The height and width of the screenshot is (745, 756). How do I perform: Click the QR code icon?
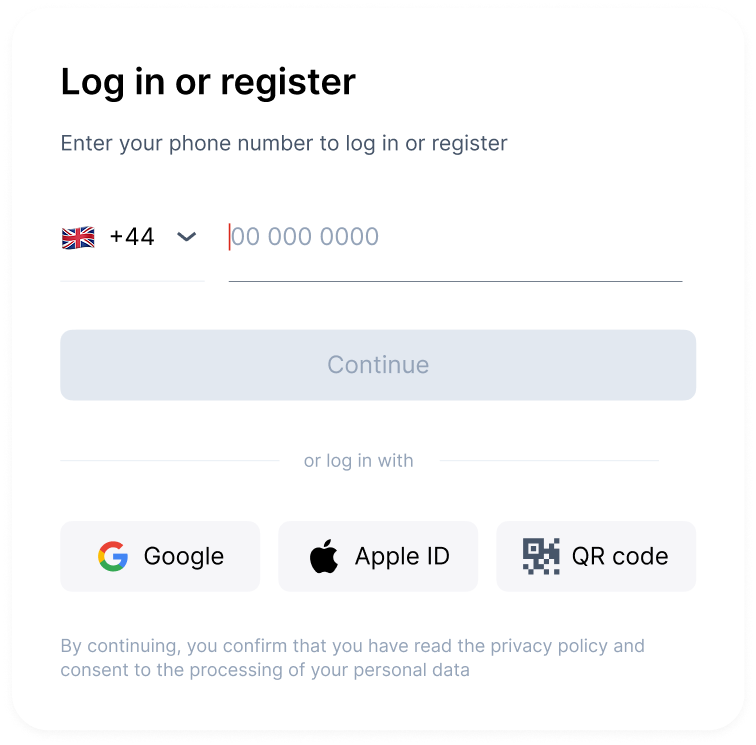click(x=541, y=556)
